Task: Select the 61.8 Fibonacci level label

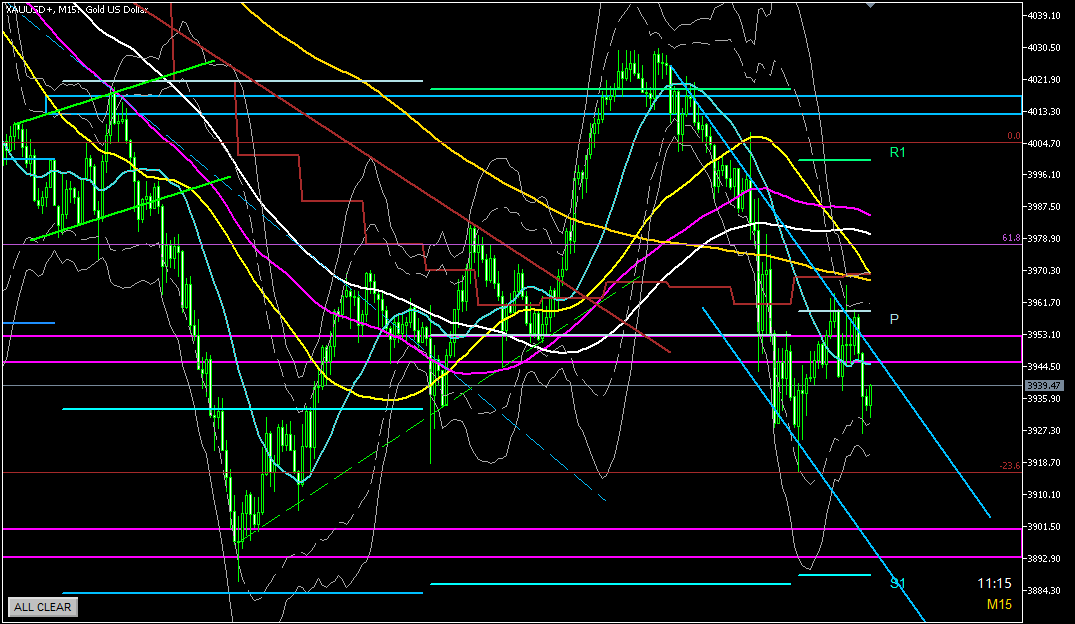Action: (1010, 238)
